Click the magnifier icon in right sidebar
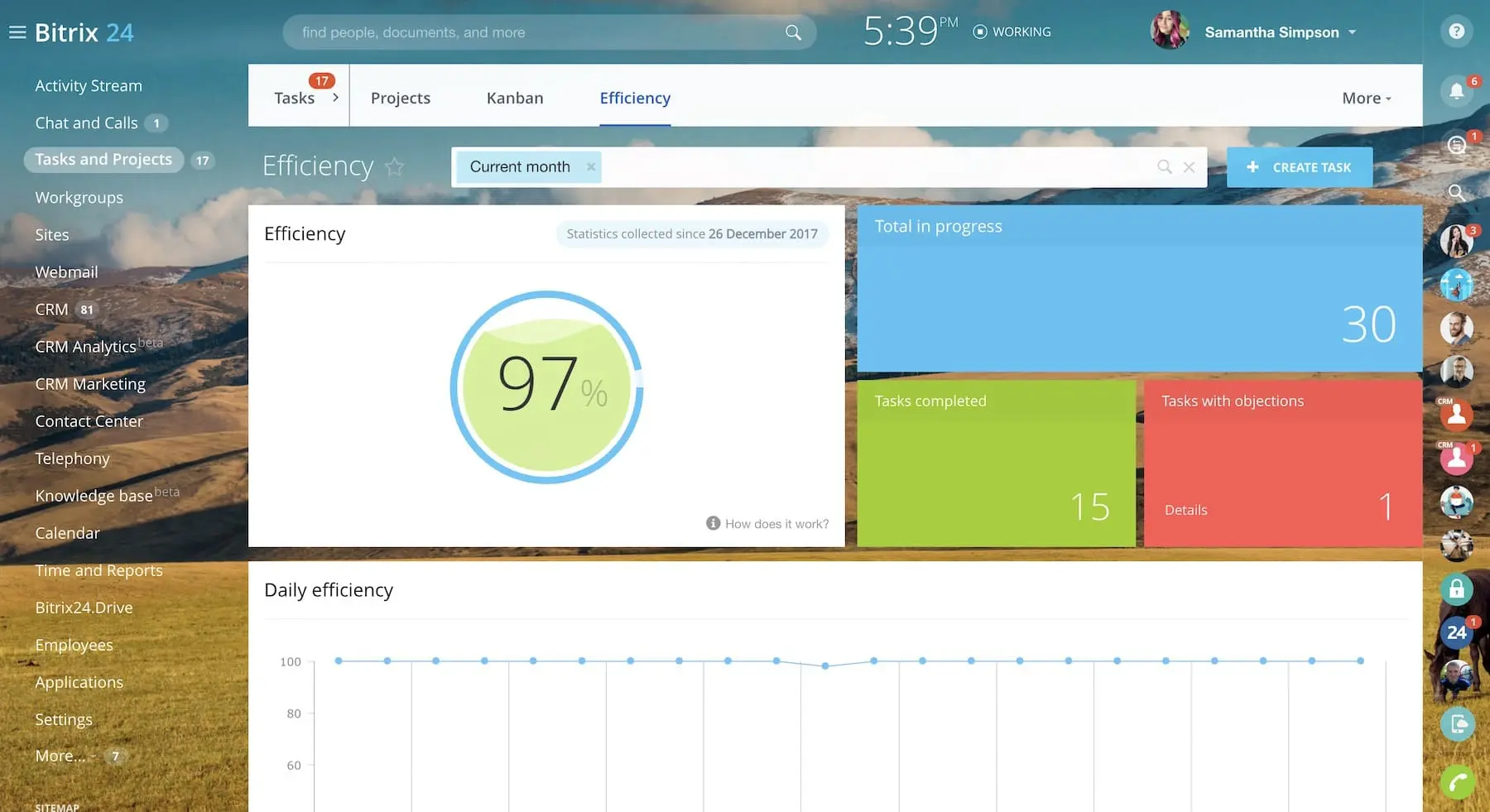Viewport: 1490px width, 812px height. [x=1456, y=193]
